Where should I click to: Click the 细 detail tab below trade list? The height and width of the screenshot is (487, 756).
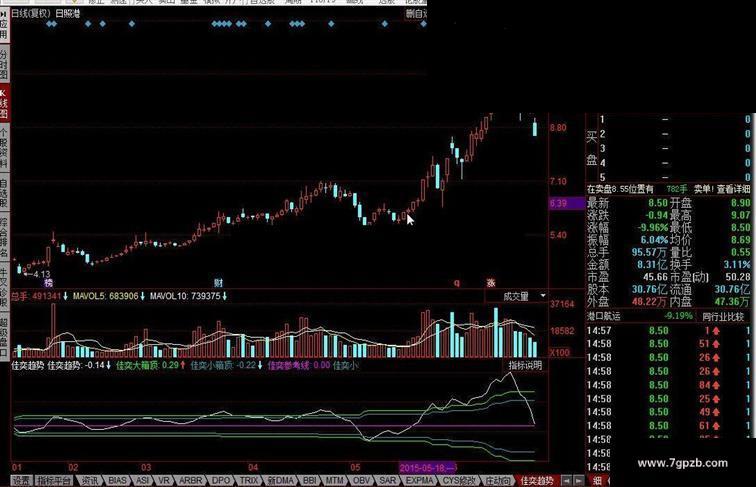coord(597,481)
